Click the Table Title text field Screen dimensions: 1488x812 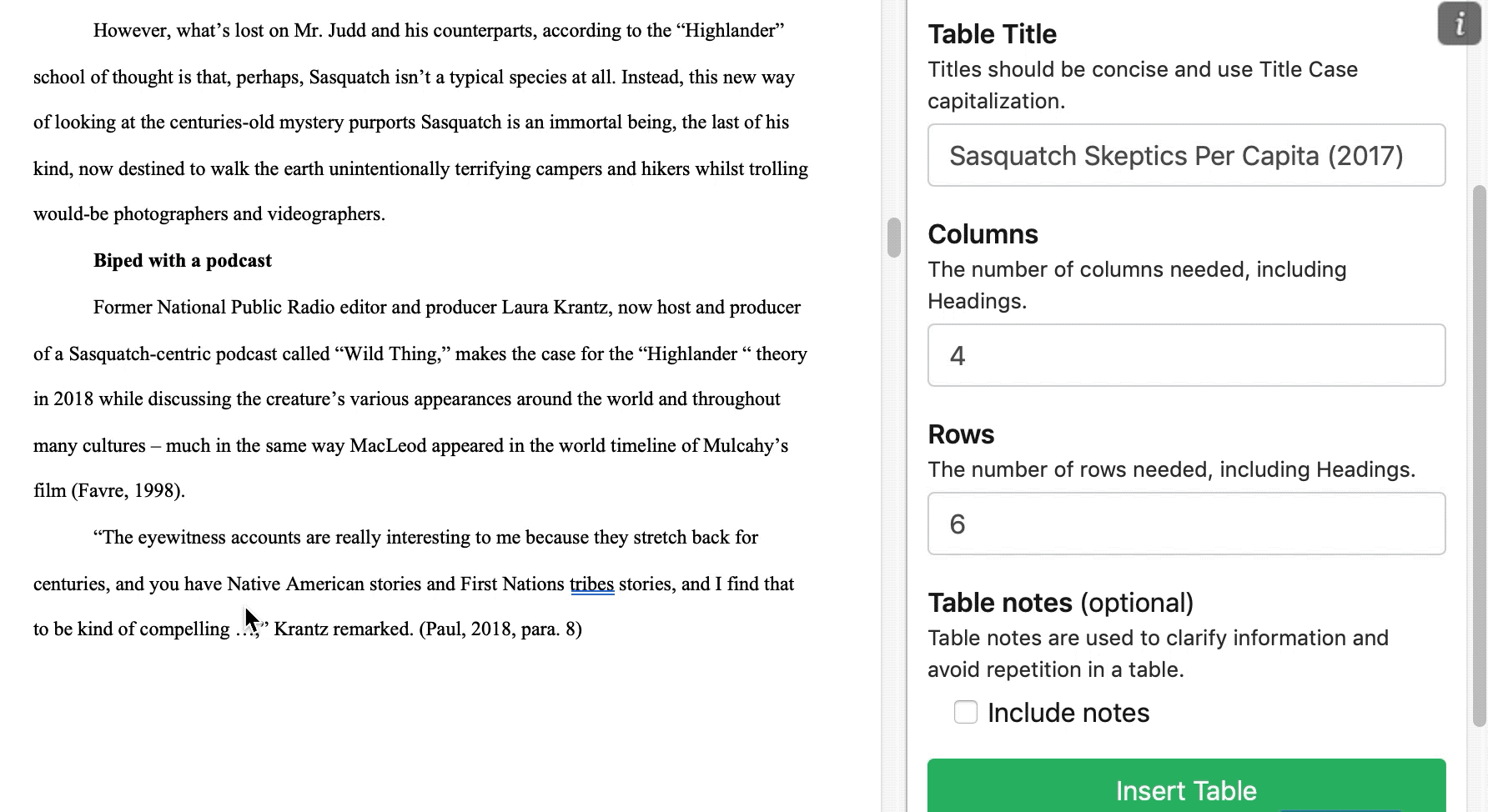[1185, 156]
